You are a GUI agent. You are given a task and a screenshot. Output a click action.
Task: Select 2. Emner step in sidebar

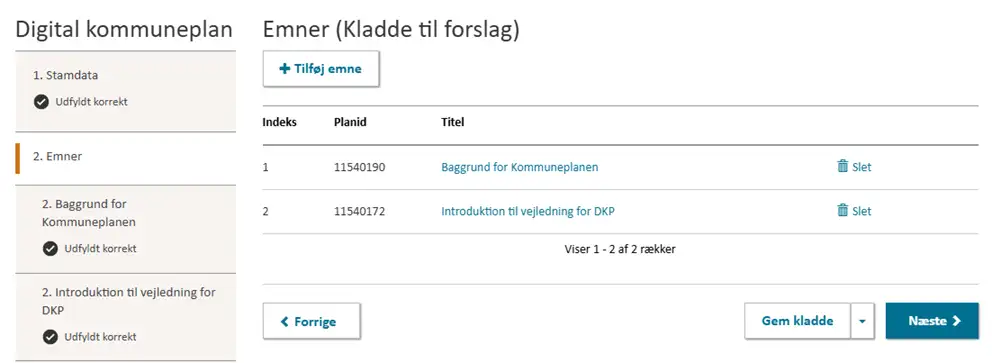pos(125,158)
